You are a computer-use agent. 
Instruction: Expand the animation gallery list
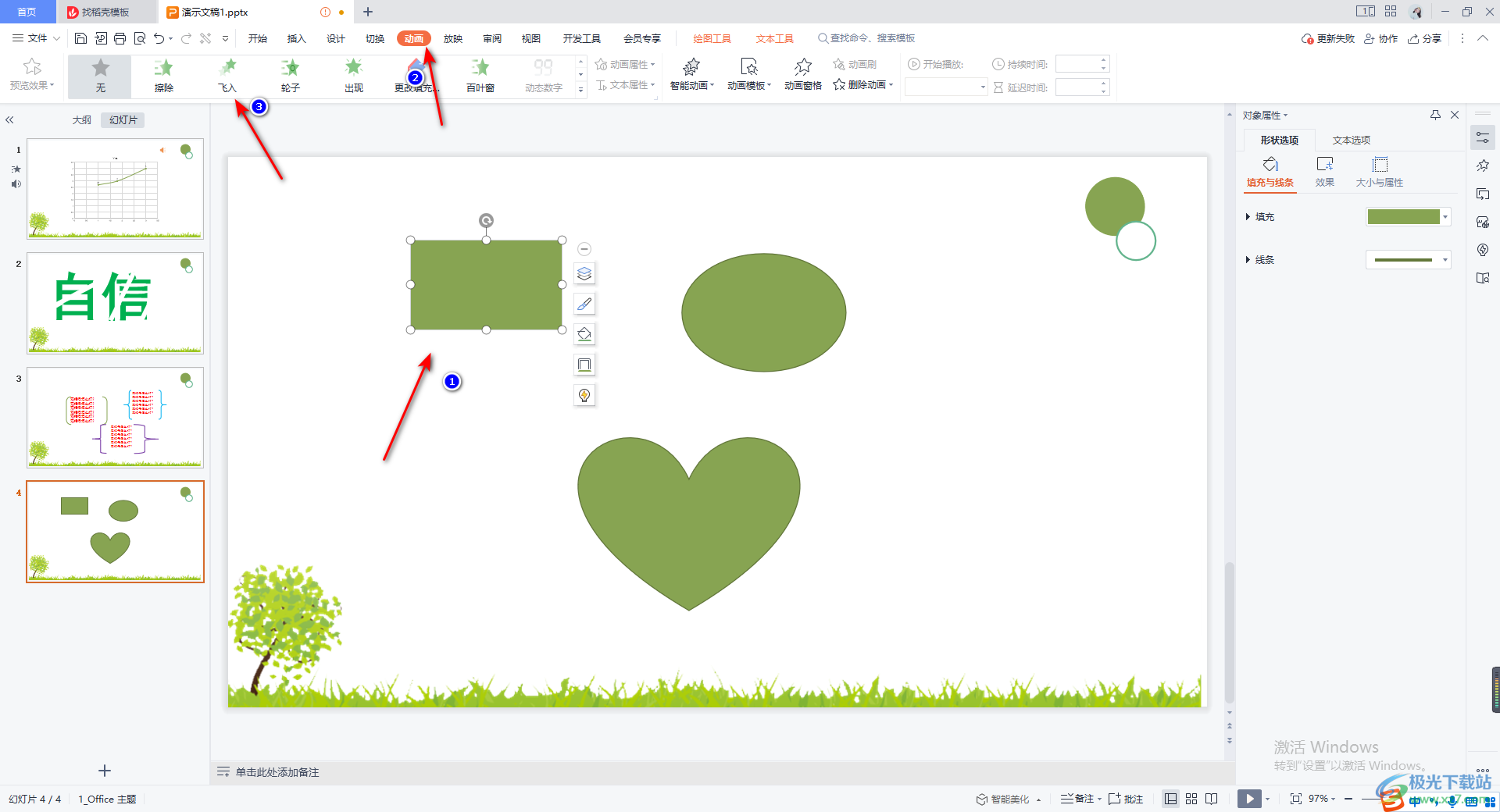(x=580, y=90)
